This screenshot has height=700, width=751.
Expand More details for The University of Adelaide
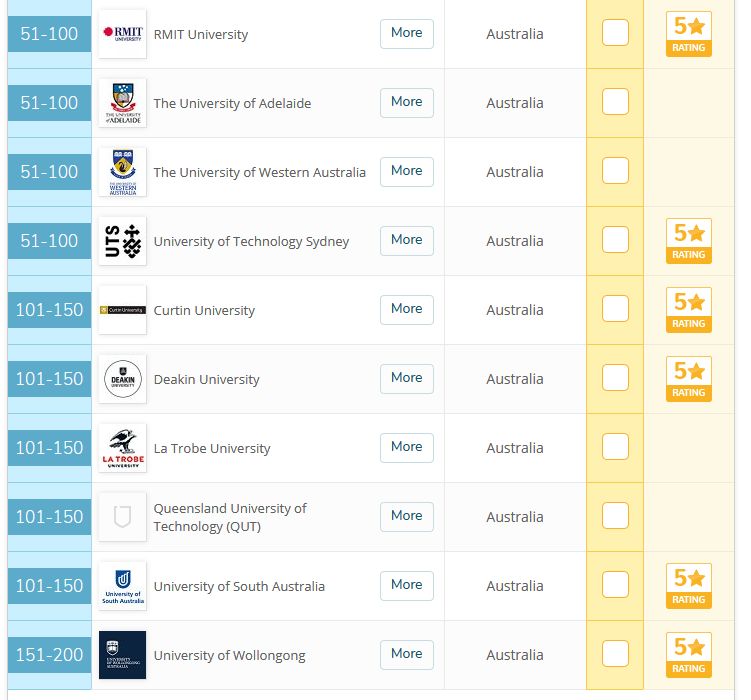tap(407, 102)
